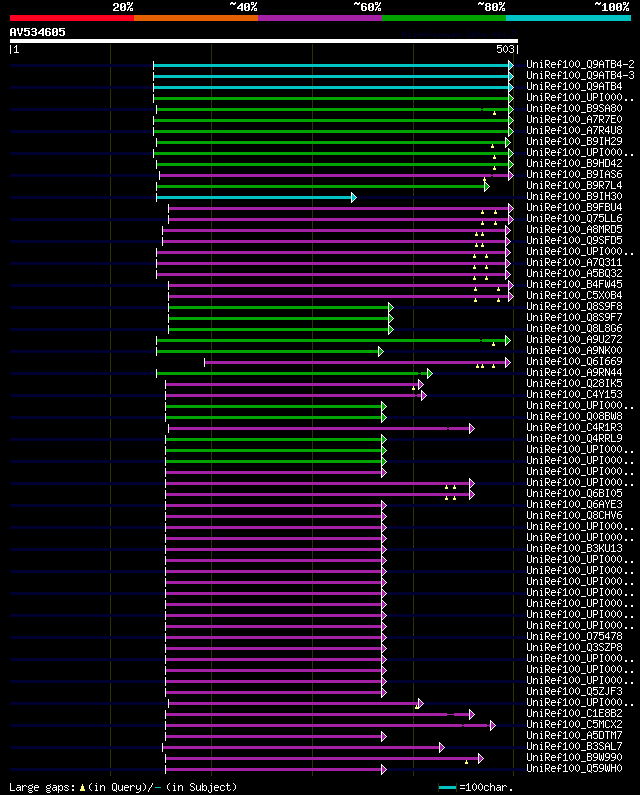The image size is (640, 795).
Task: Click the query end position 503 label
Action: tap(505, 49)
